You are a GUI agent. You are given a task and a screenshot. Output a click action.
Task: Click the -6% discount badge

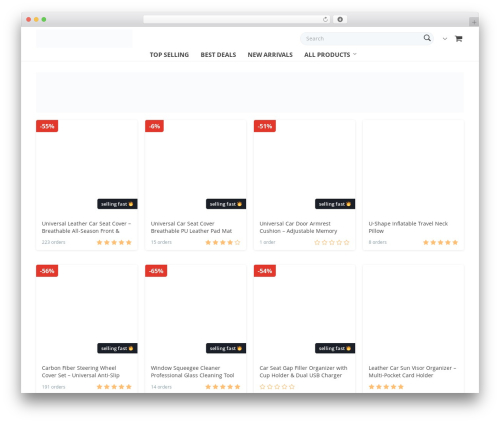[x=154, y=126]
